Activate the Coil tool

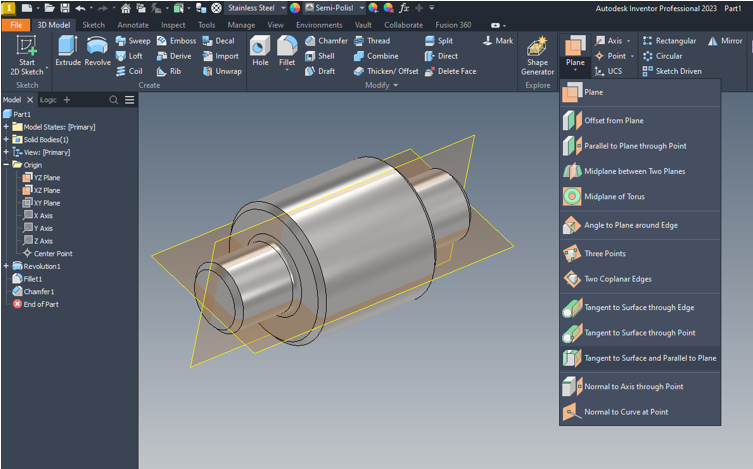click(129, 71)
